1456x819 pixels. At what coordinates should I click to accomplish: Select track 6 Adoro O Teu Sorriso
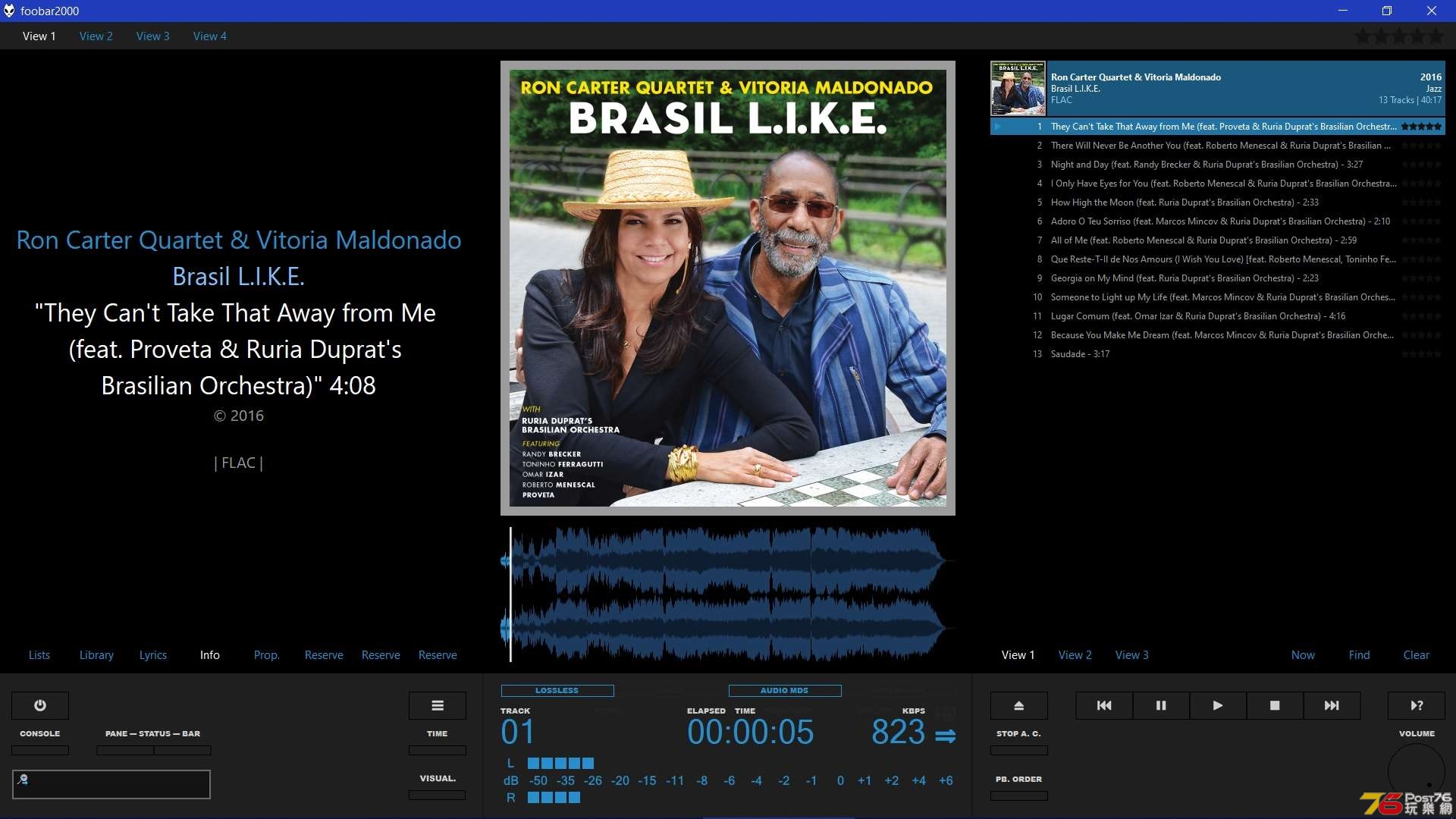point(1218,221)
